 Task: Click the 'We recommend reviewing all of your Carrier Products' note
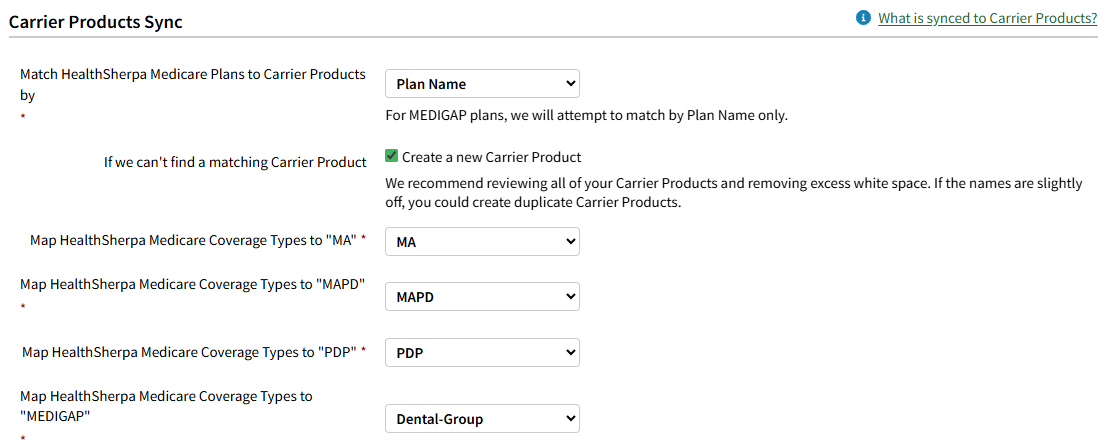click(734, 193)
